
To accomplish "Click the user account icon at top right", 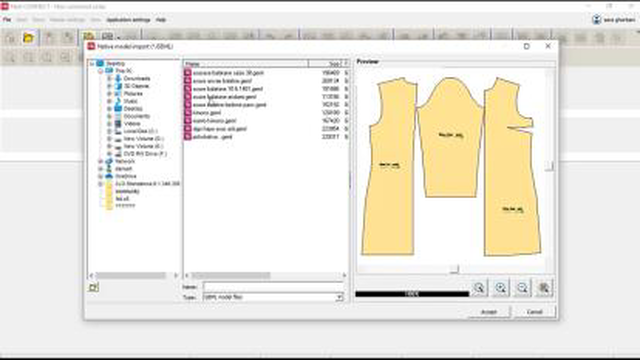I will click(x=596, y=20).
